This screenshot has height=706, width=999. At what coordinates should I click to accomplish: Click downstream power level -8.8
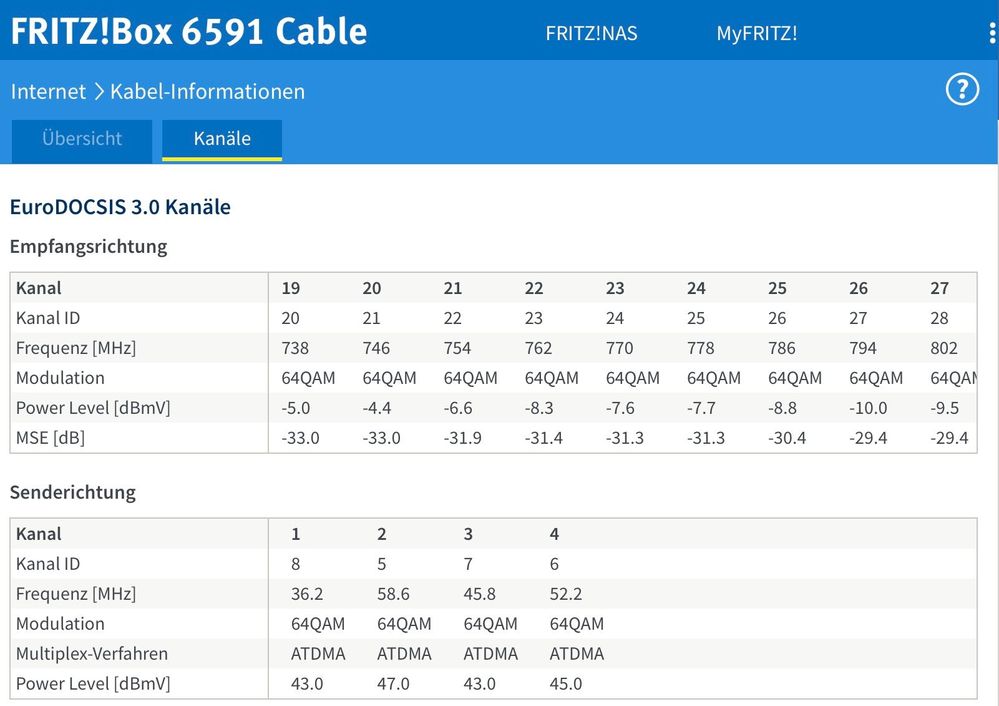pos(782,408)
